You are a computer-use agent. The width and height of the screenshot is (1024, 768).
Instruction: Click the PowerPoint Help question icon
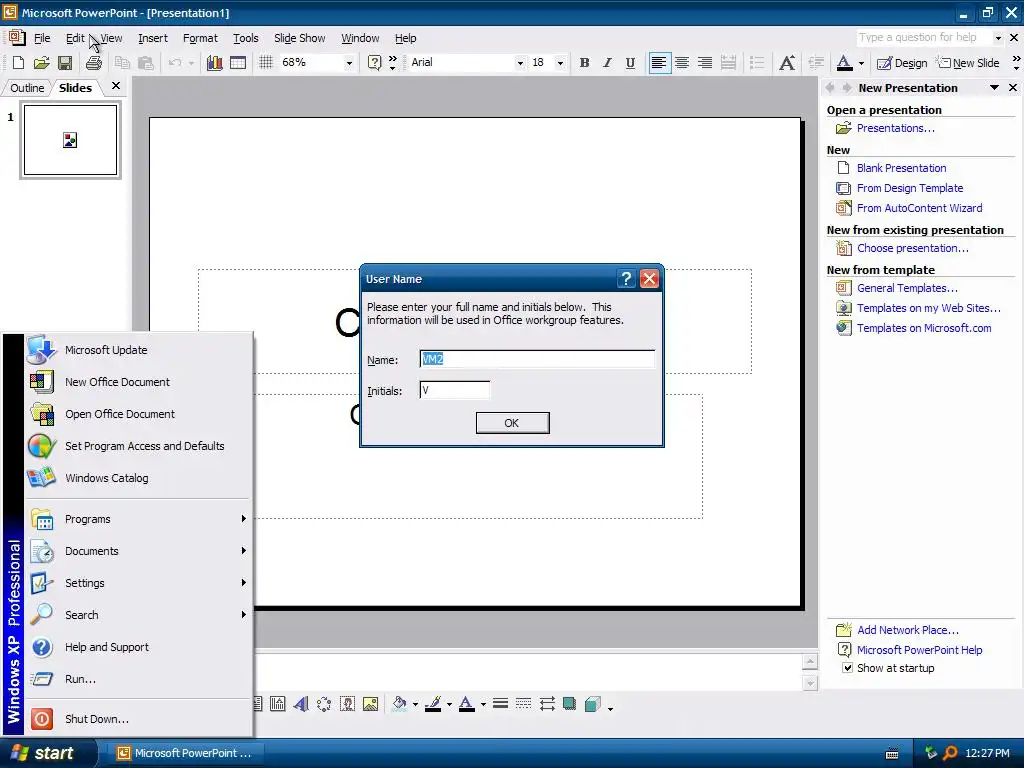coord(374,63)
